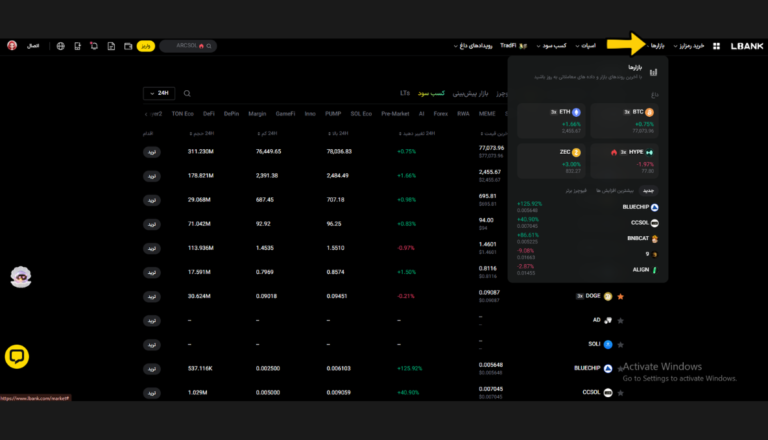The height and width of the screenshot is (440, 768).
Task: Click trade button in 311.230M row
Action: click(152, 152)
